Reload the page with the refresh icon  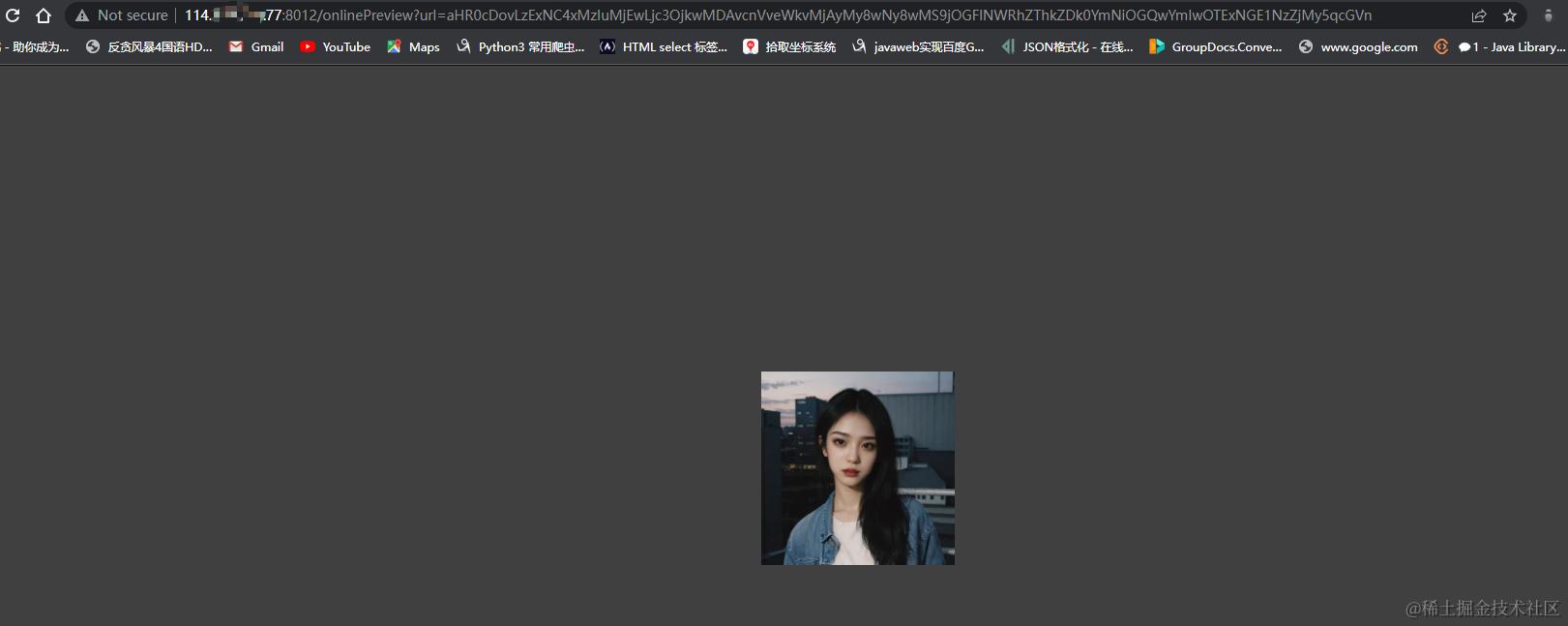[13, 15]
